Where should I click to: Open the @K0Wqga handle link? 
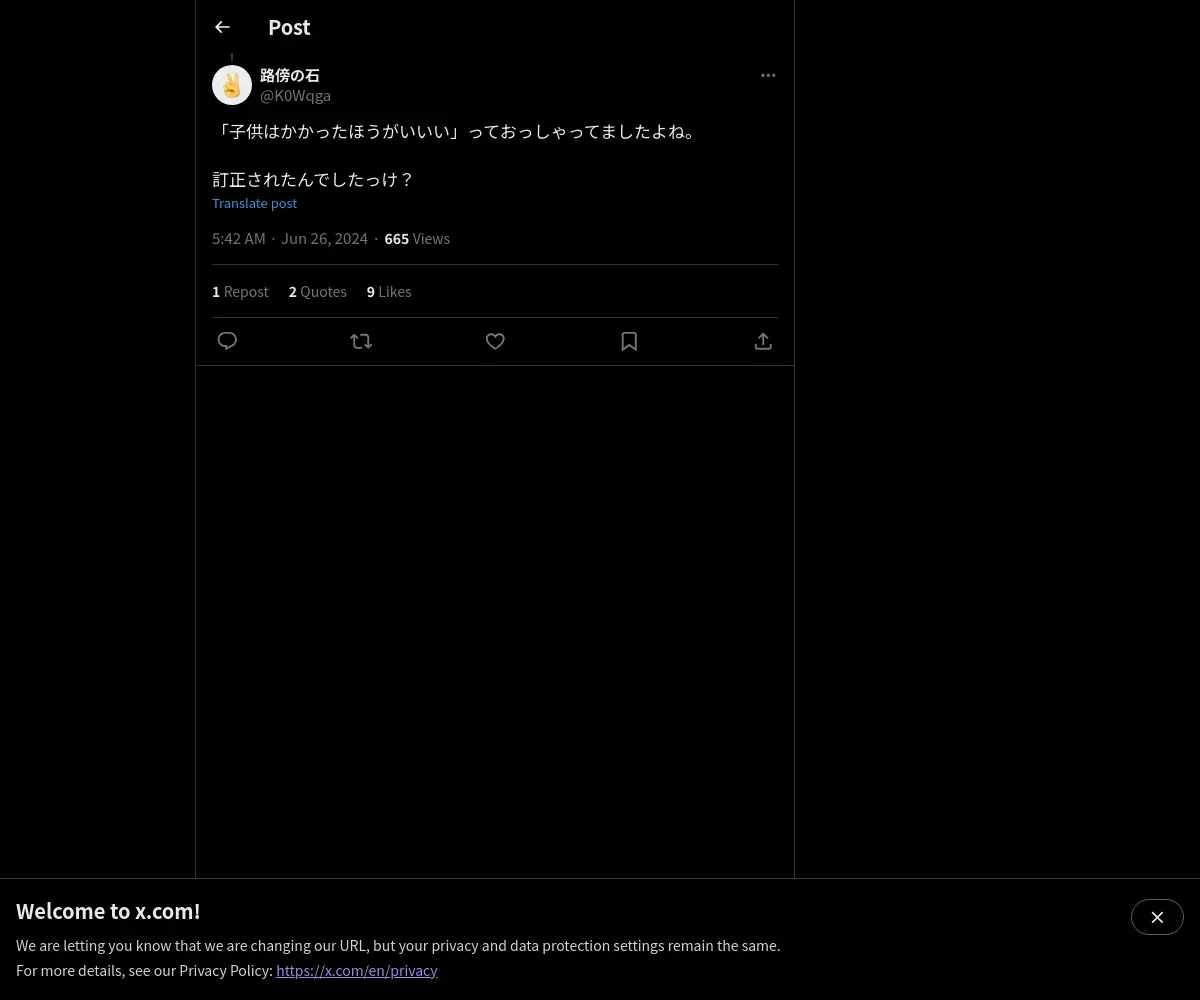pyautogui.click(x=295, y=95)
